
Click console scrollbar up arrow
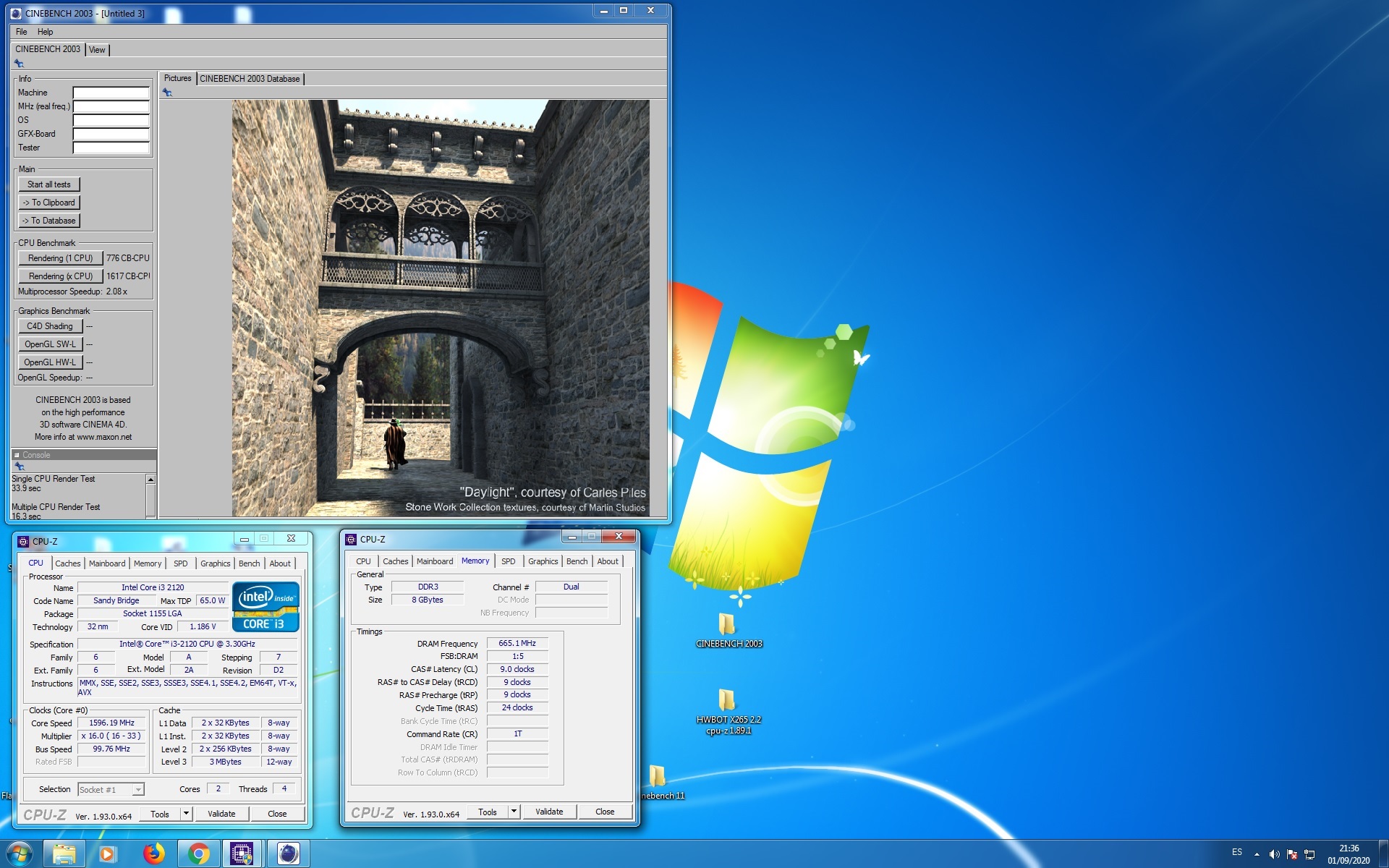pyautogui.click(x=150, y=480)
